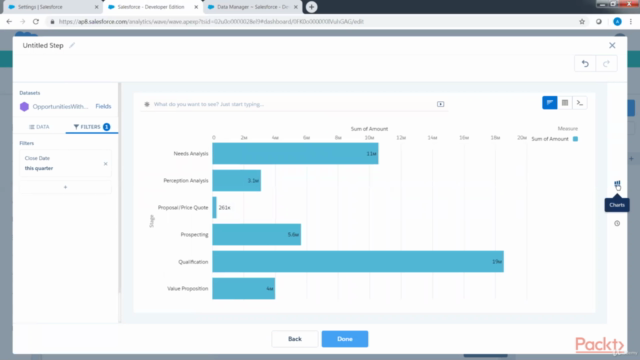Click the Datasets heading
The width and height of the screenshot is (640, 360).
click(30, 93)
